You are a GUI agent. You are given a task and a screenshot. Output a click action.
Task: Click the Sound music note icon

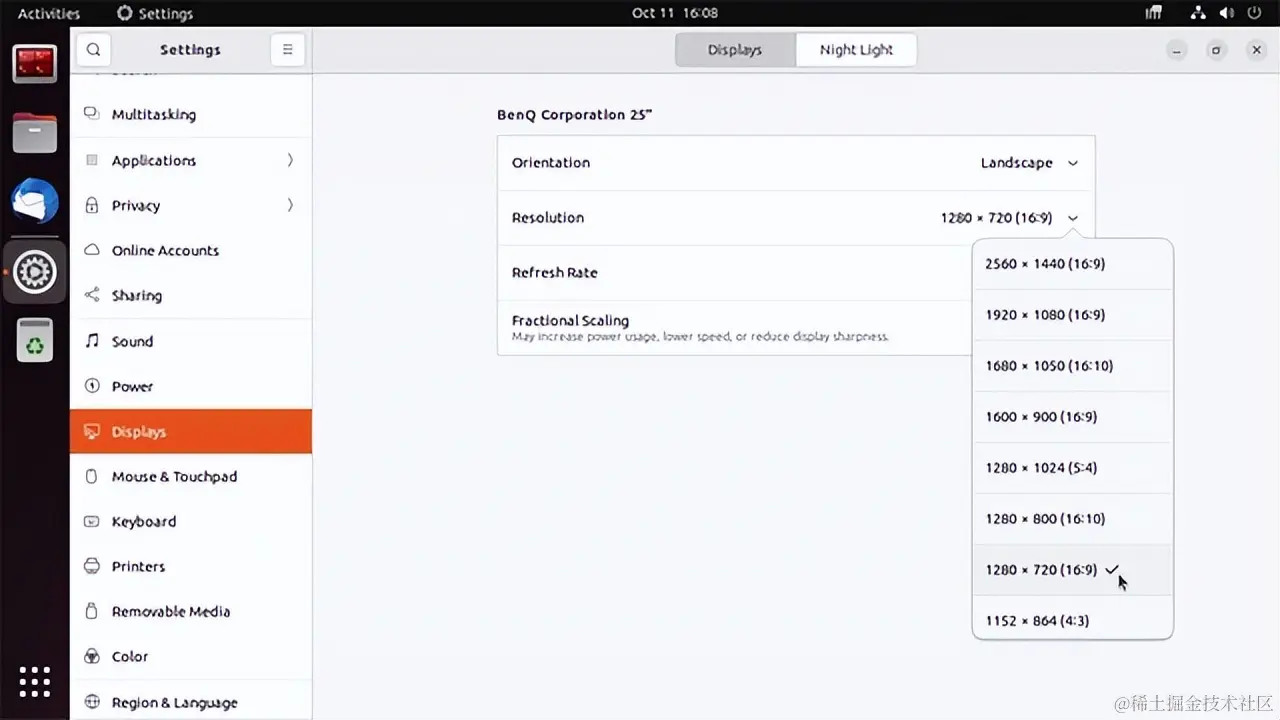click(92, 341)
